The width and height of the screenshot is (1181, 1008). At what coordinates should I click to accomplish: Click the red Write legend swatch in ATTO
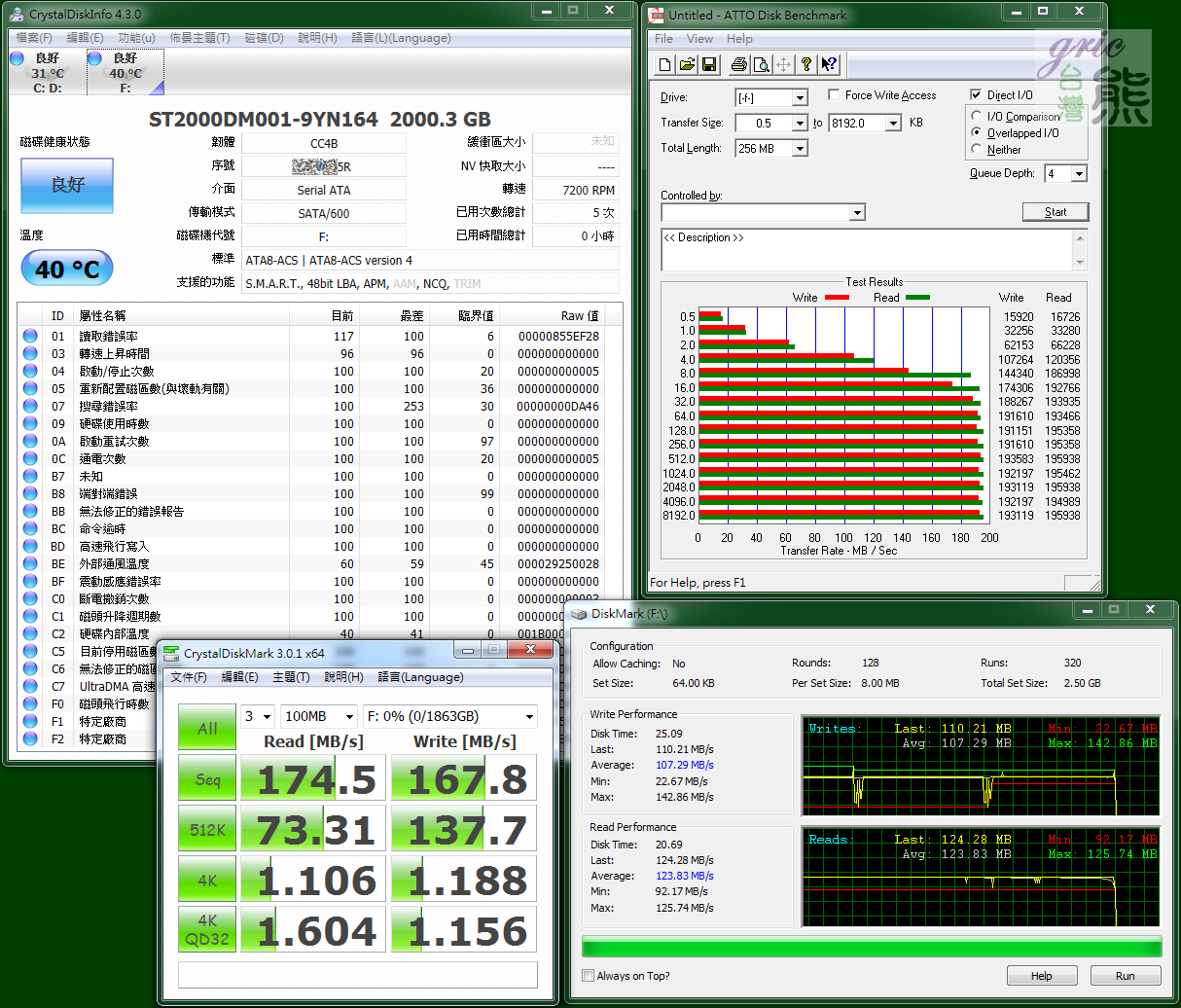tap(837, 298)
